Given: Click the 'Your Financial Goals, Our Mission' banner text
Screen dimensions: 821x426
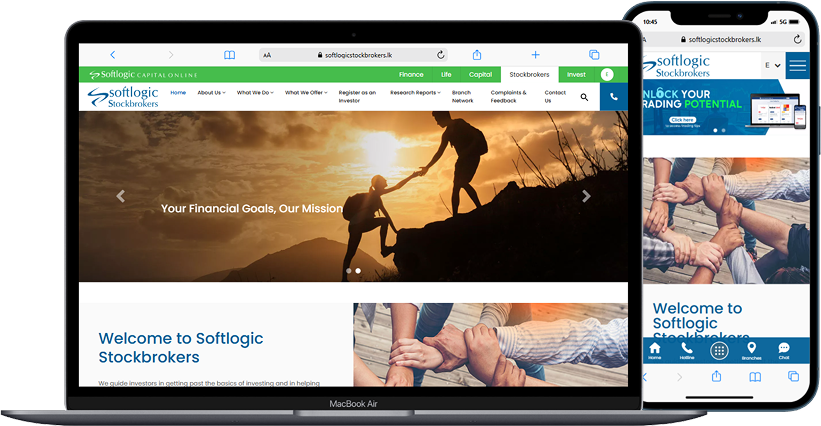Looking at the screenshot, I should (x=252, y=208).
